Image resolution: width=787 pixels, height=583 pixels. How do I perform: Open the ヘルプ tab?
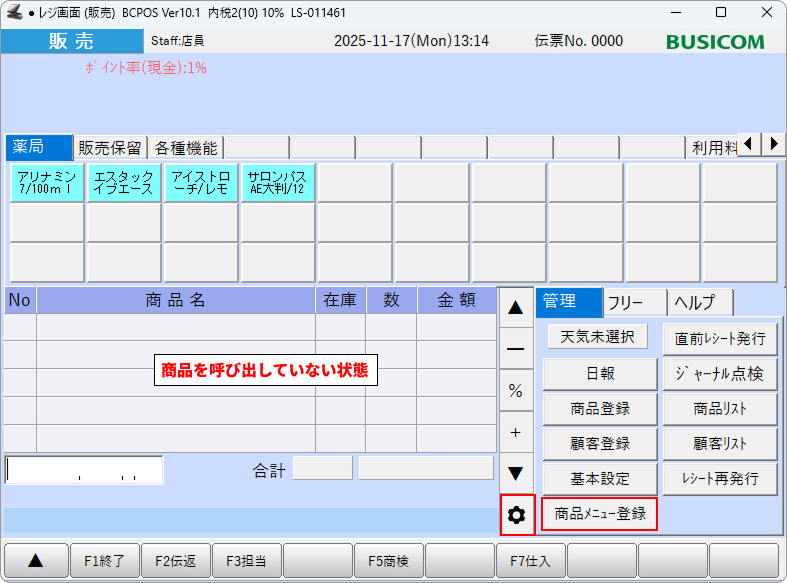coord(700,302)
